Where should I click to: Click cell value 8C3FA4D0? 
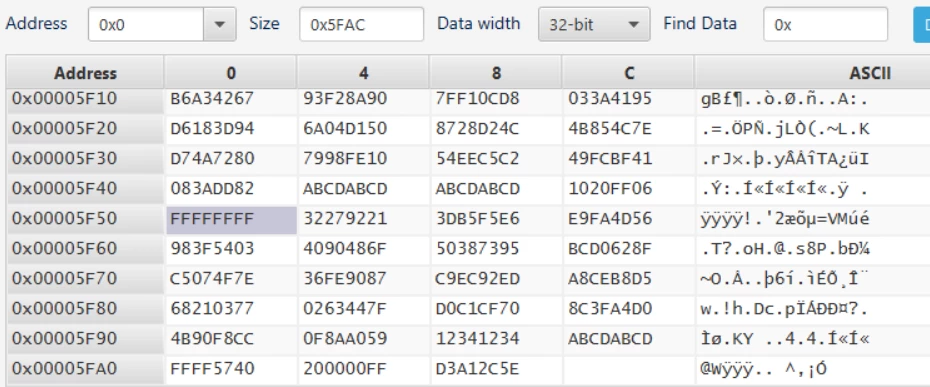tap(610, 309)
